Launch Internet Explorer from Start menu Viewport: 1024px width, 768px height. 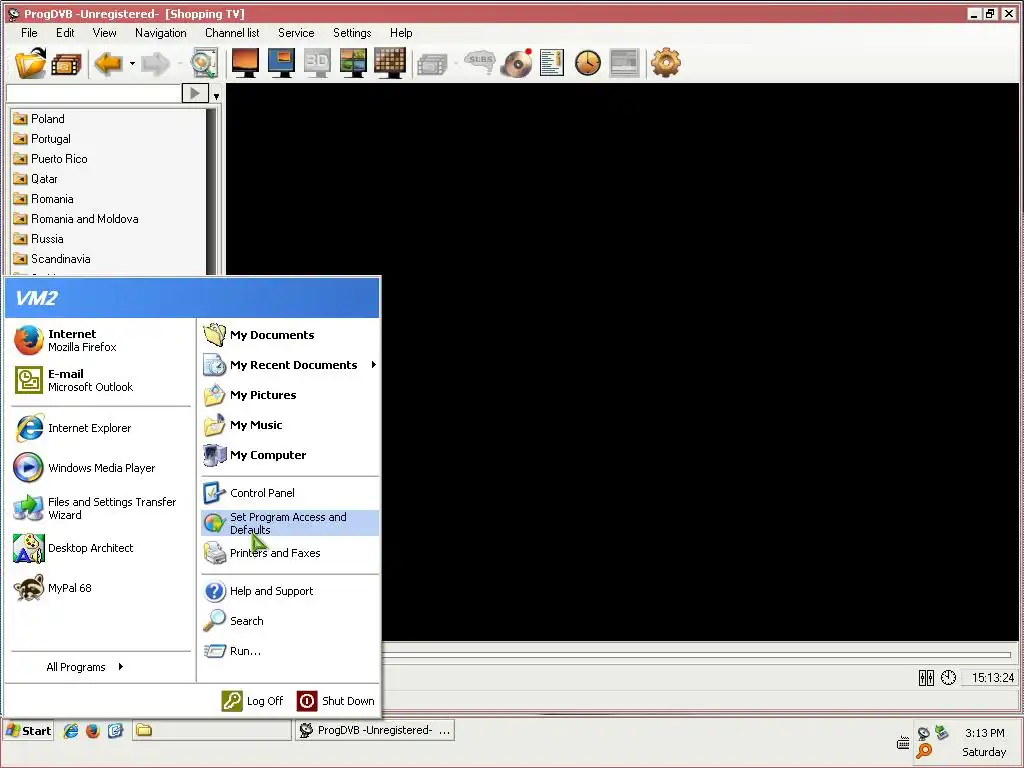pos(101,428)
